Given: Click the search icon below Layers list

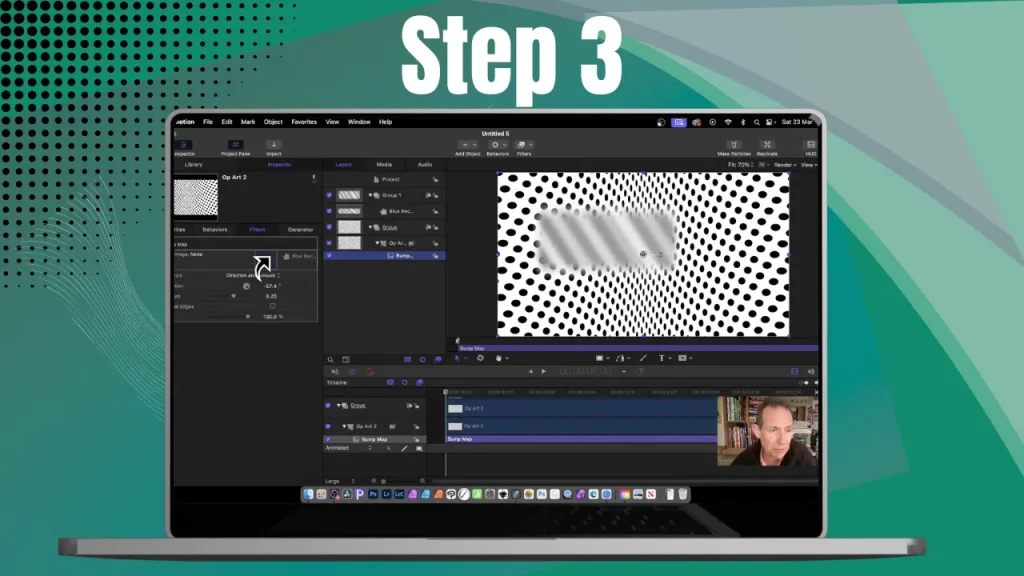Looking at the screenshot, I should 330,360.
